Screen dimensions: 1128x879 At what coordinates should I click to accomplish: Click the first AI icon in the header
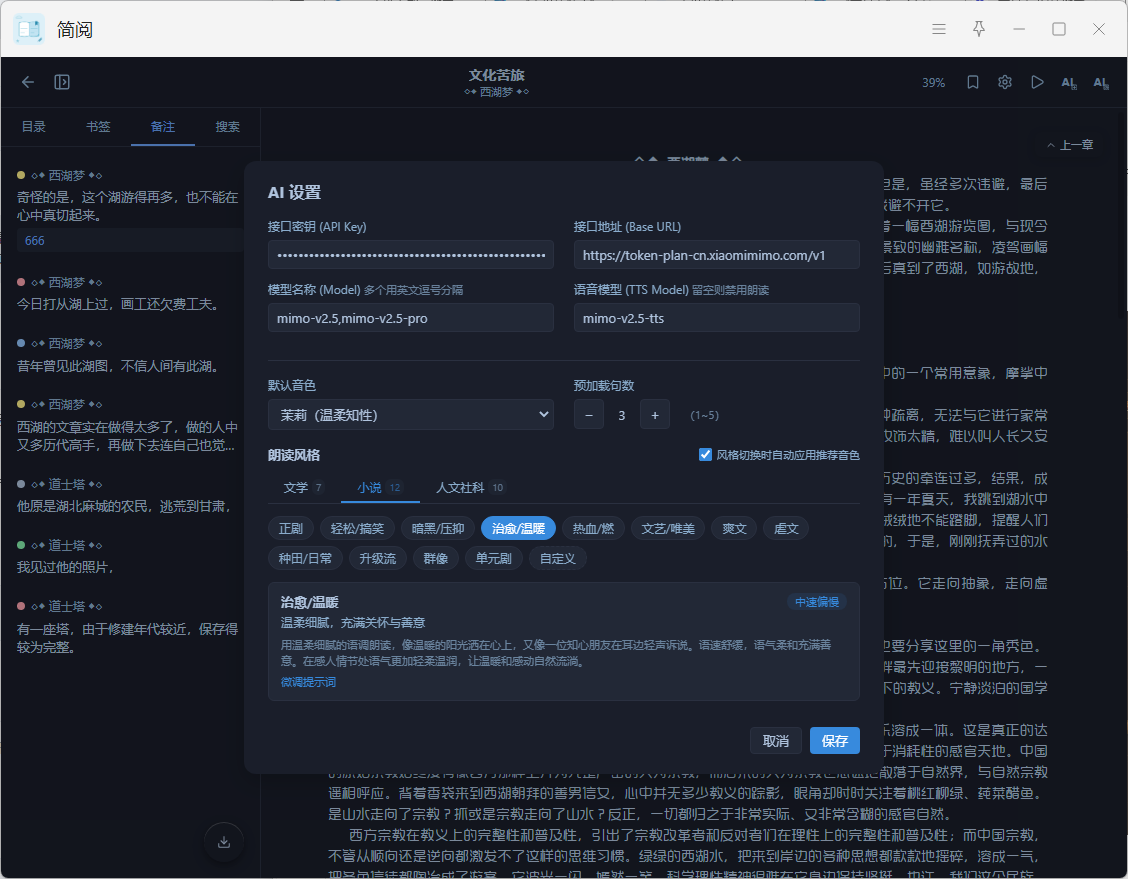point(1069,83)
